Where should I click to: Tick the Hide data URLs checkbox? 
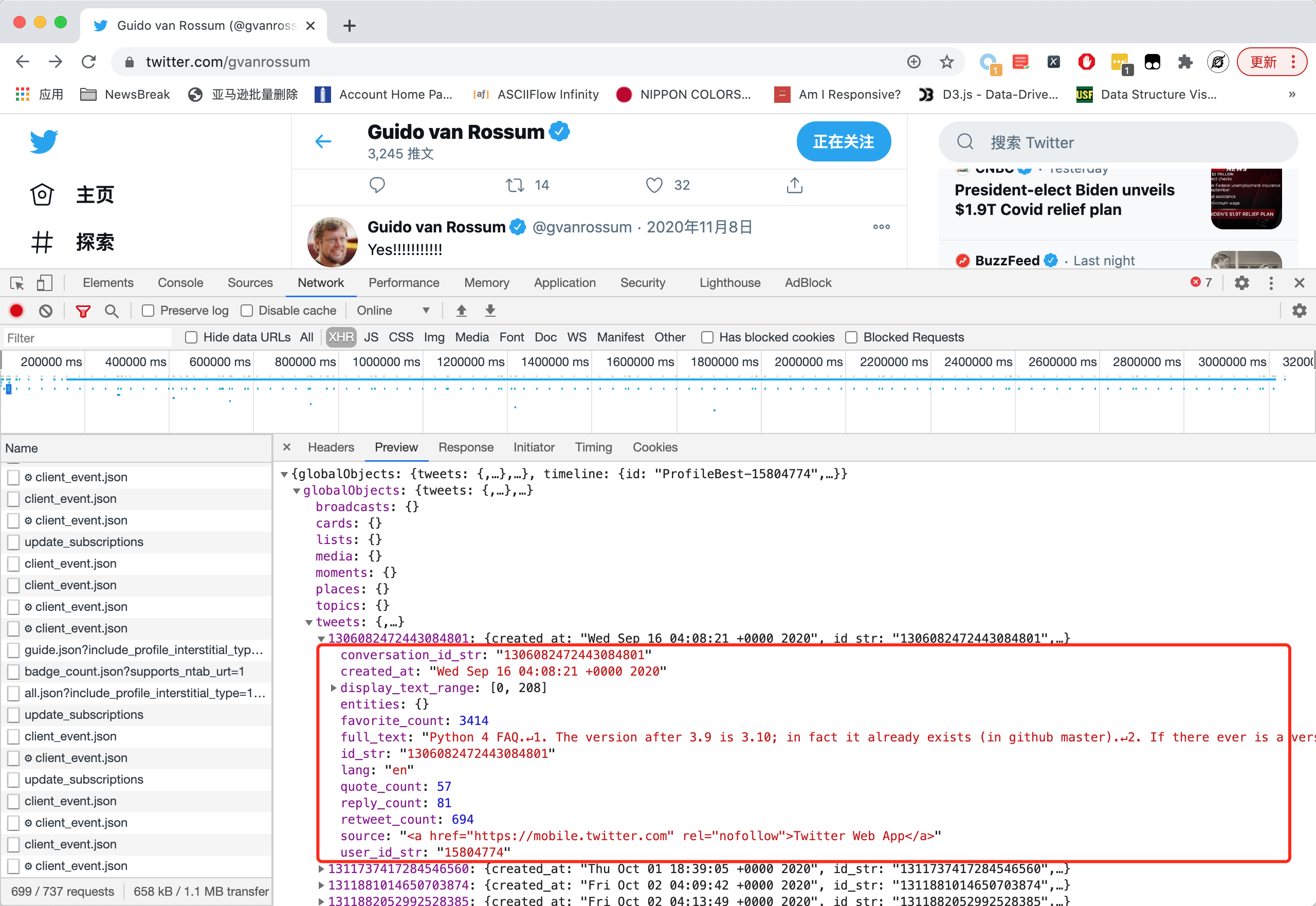click(x=191, y=337)
